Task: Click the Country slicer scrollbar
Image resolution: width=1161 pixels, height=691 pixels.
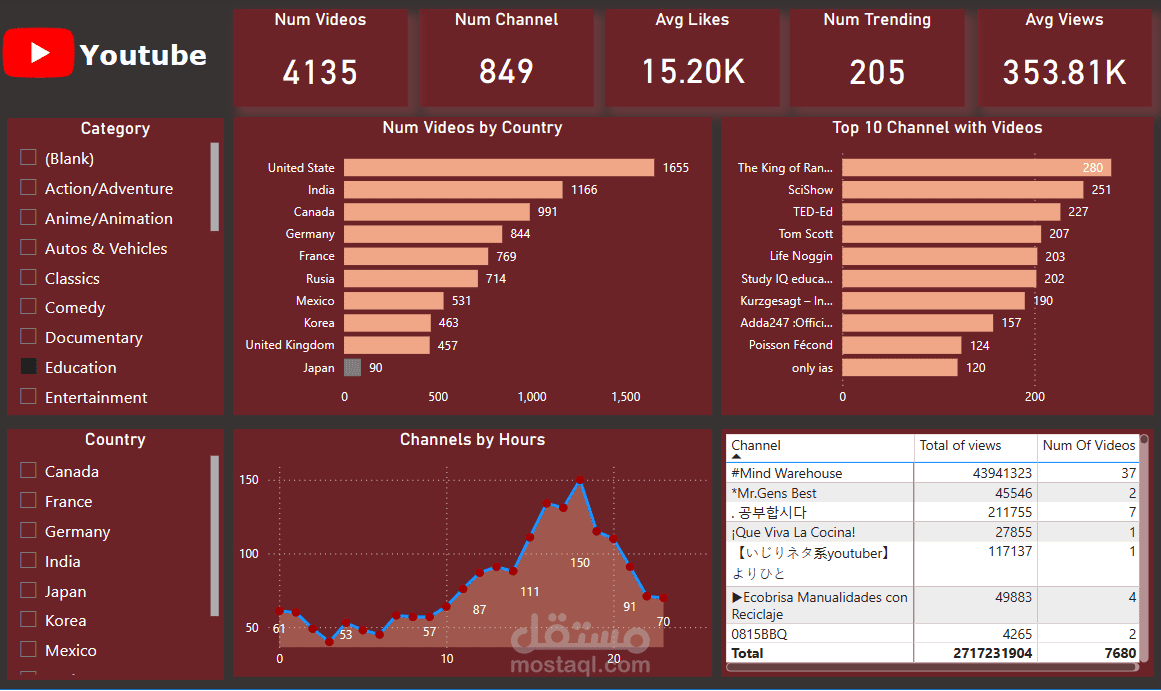Action: pos(215,535)
